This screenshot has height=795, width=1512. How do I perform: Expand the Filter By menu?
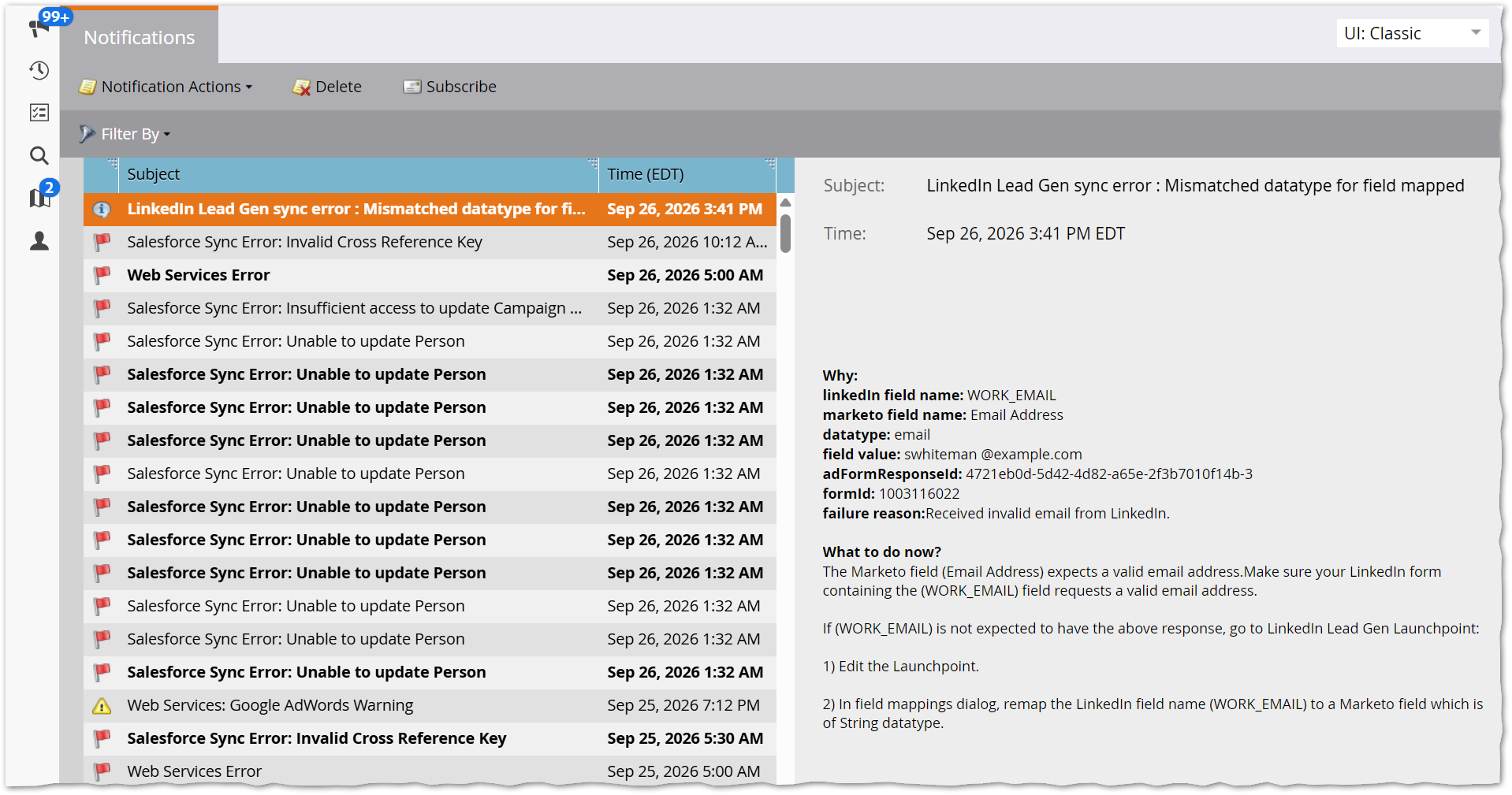click(125, 134)
